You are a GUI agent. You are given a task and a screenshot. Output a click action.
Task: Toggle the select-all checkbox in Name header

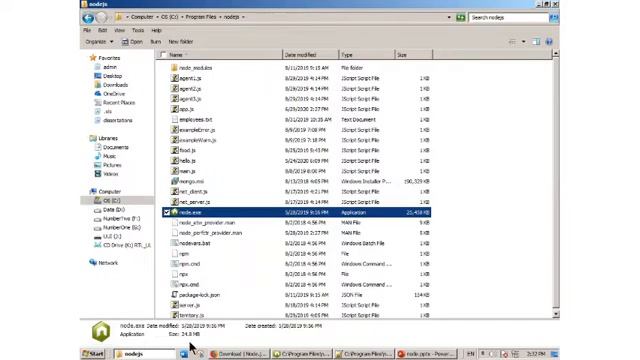(164, 55)
